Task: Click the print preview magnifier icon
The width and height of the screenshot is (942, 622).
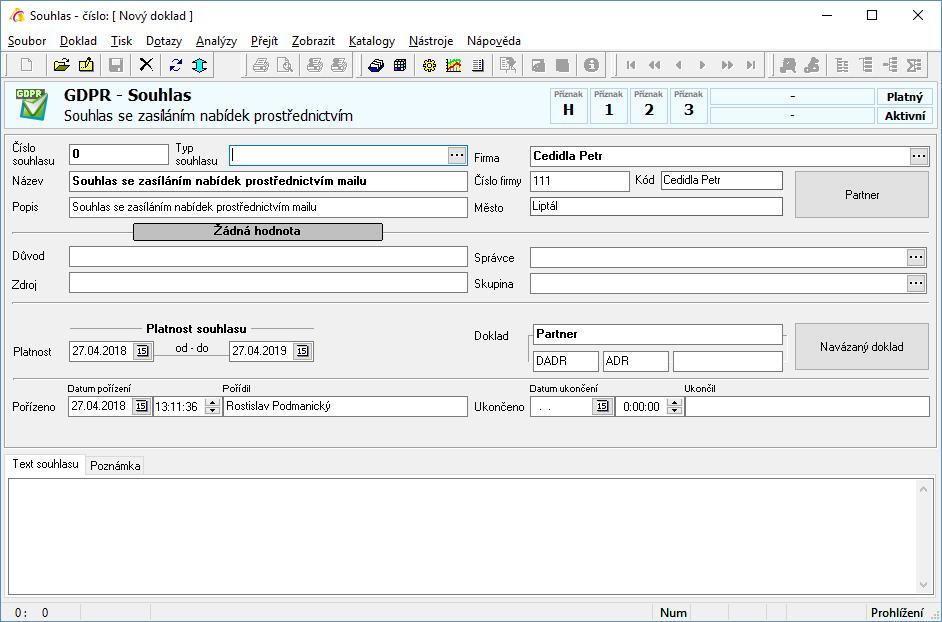Action: (x=284, y=65)
